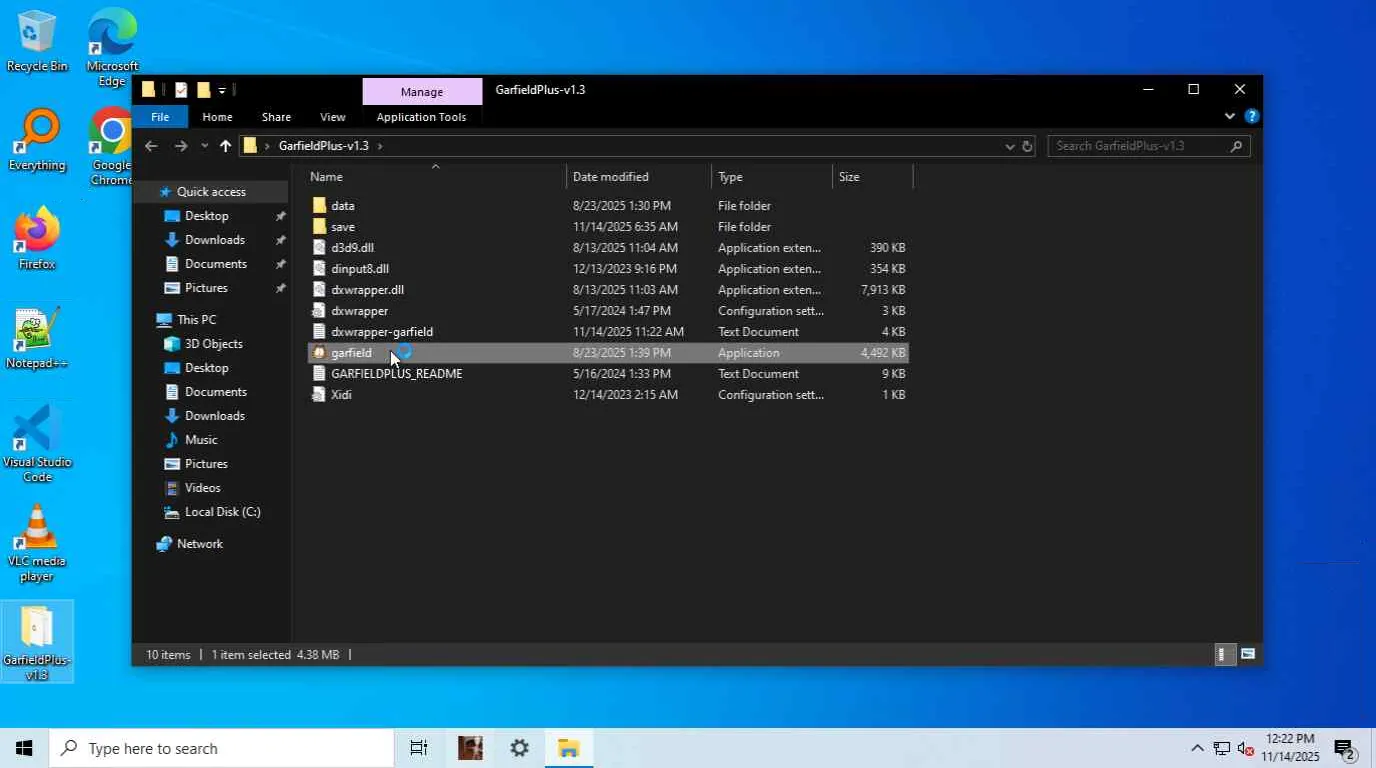Open the address bar previous locations dropdown
Screen dimensions: 1376x768
coord(1009,146)
